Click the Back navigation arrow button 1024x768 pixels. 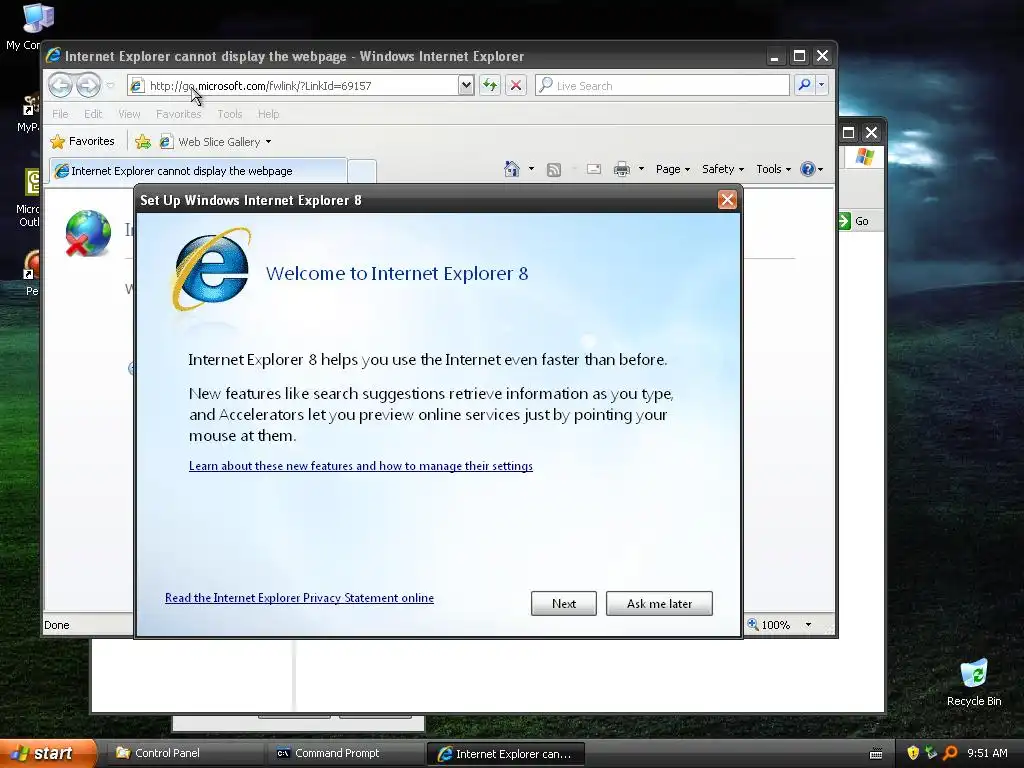[x=61, y=85]
